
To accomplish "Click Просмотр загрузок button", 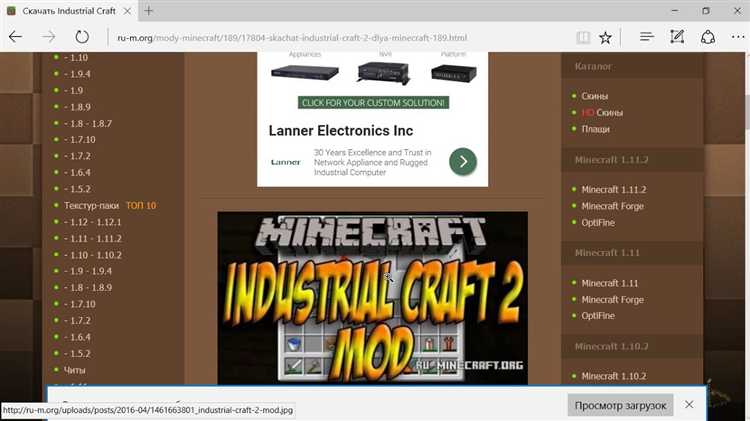I will [620, 405].
